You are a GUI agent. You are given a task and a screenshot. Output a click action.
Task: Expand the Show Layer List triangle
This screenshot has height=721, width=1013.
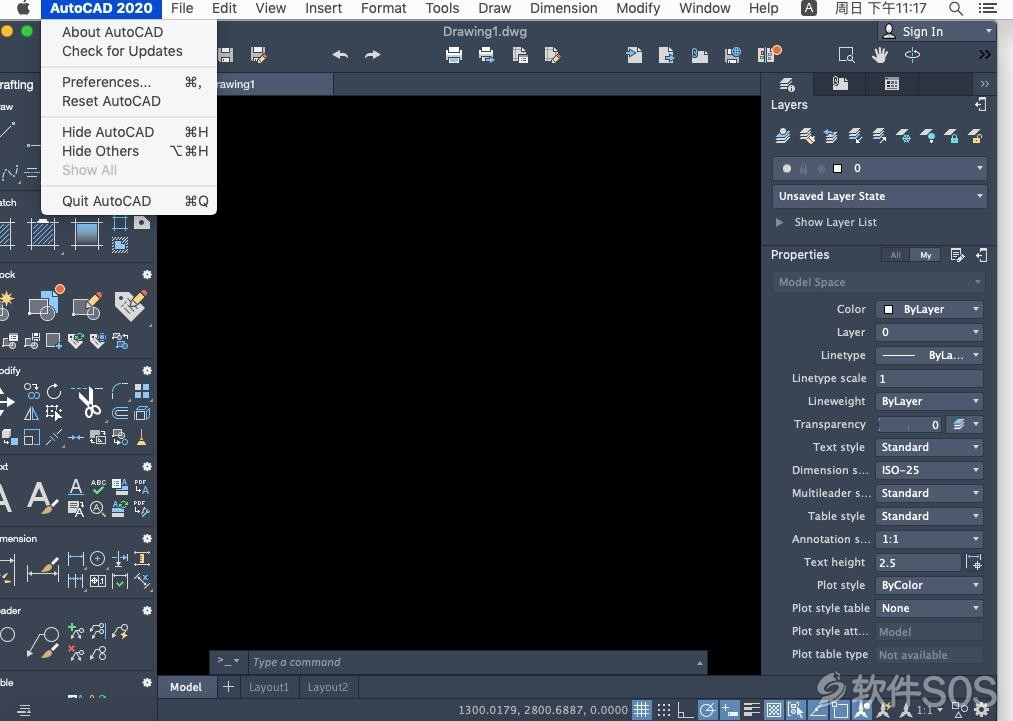coord(779,222)
